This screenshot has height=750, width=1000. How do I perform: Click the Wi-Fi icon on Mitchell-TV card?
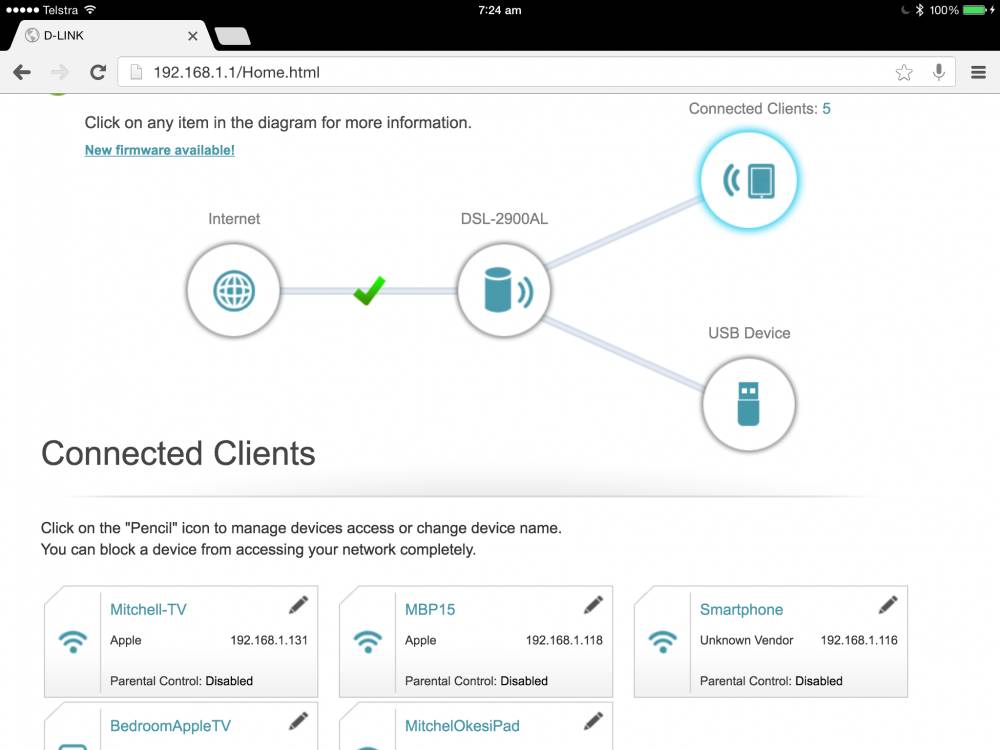coord(73,641)
